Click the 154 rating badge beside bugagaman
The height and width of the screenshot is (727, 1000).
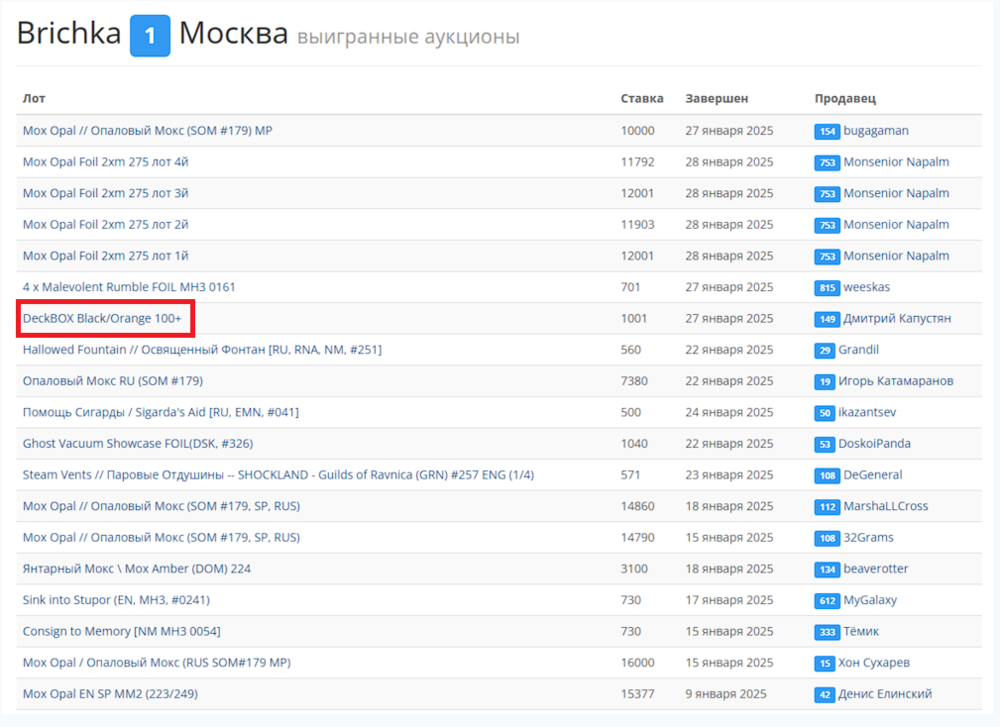[x=827, y=131]
